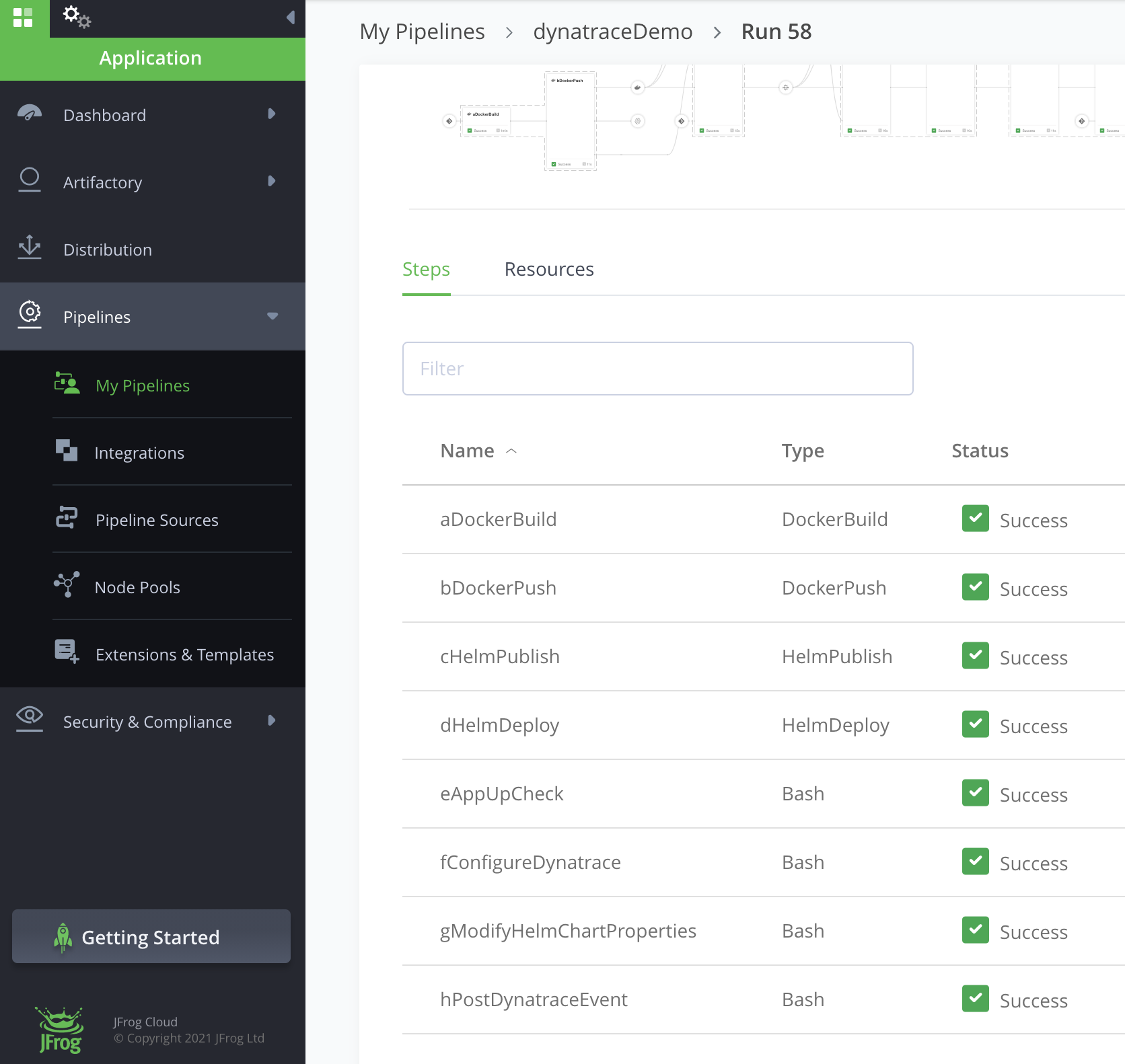Open the application grid icon
The width and height of the screenshot is (1125, 1064).
pos(23,17)
